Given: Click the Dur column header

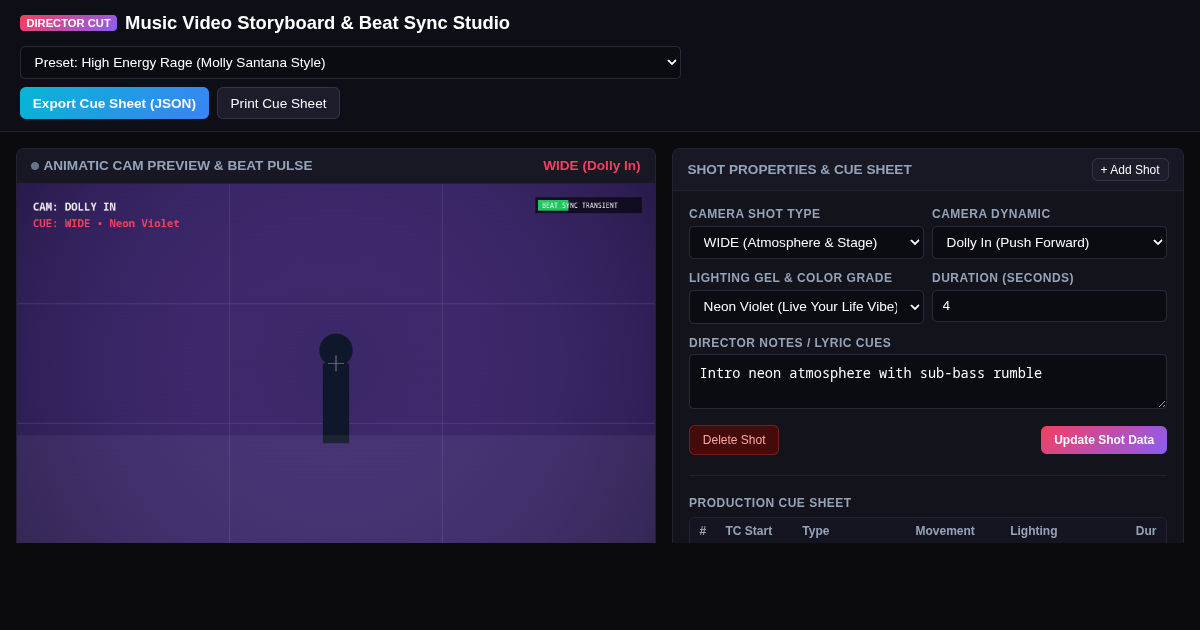Looking at the screenshot, I should pyautogui.click(x=1146, y=531).
